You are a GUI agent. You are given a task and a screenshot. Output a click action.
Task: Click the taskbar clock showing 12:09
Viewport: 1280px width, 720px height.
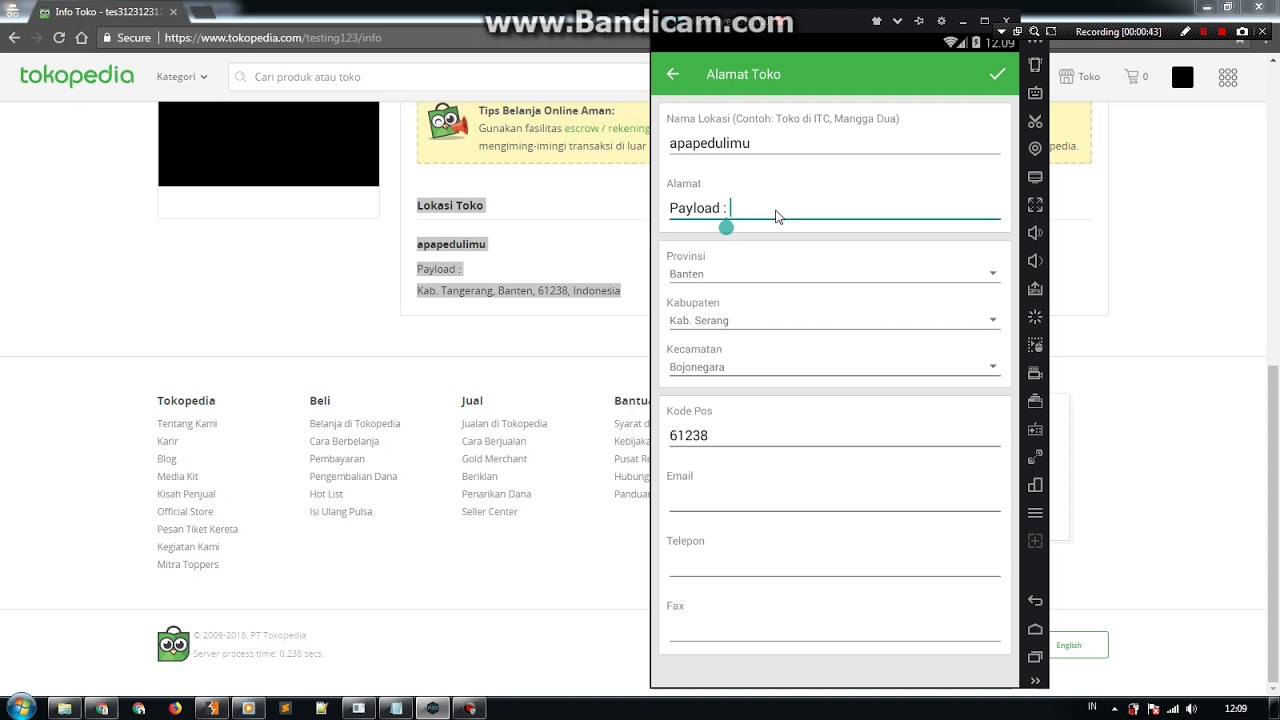click(1236, 709)
